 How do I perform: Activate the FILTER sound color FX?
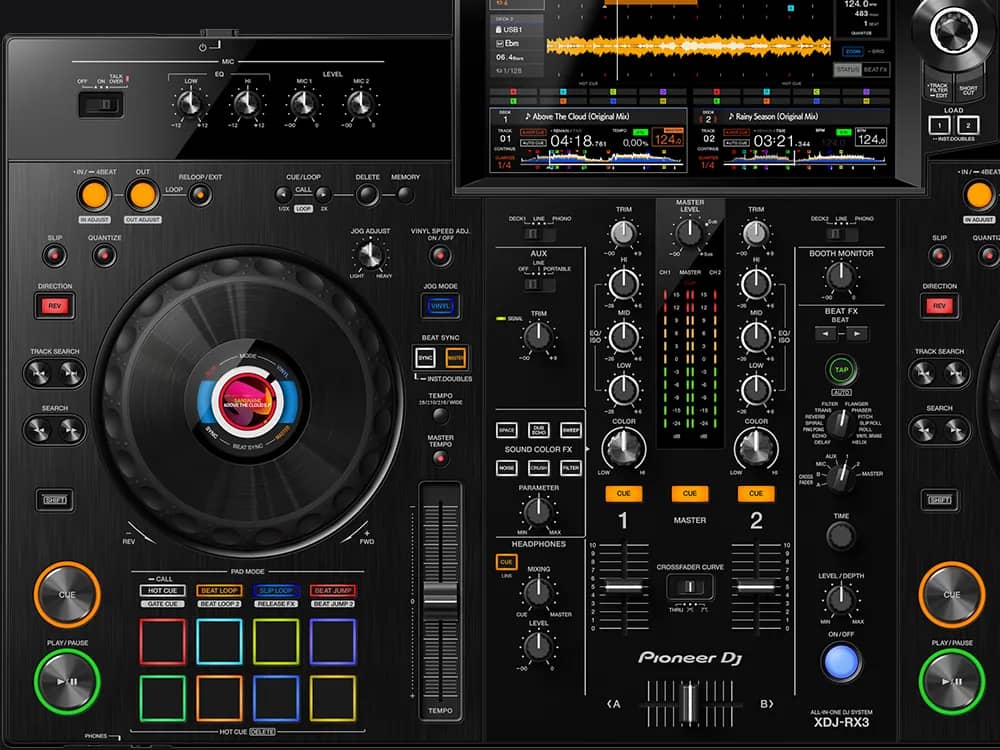pos(571,468)
